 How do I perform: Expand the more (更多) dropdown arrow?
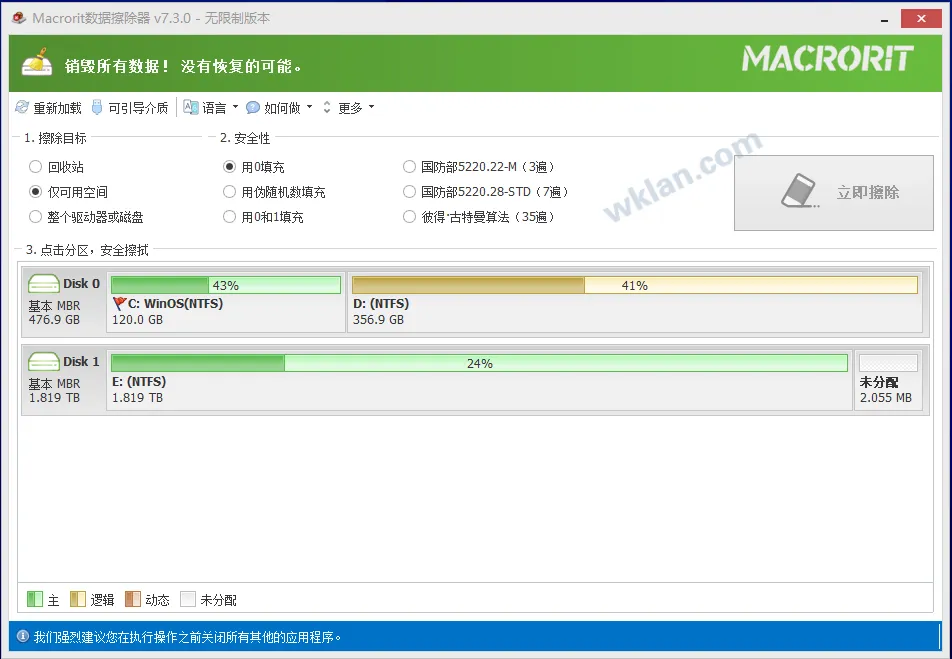point(372,107)
